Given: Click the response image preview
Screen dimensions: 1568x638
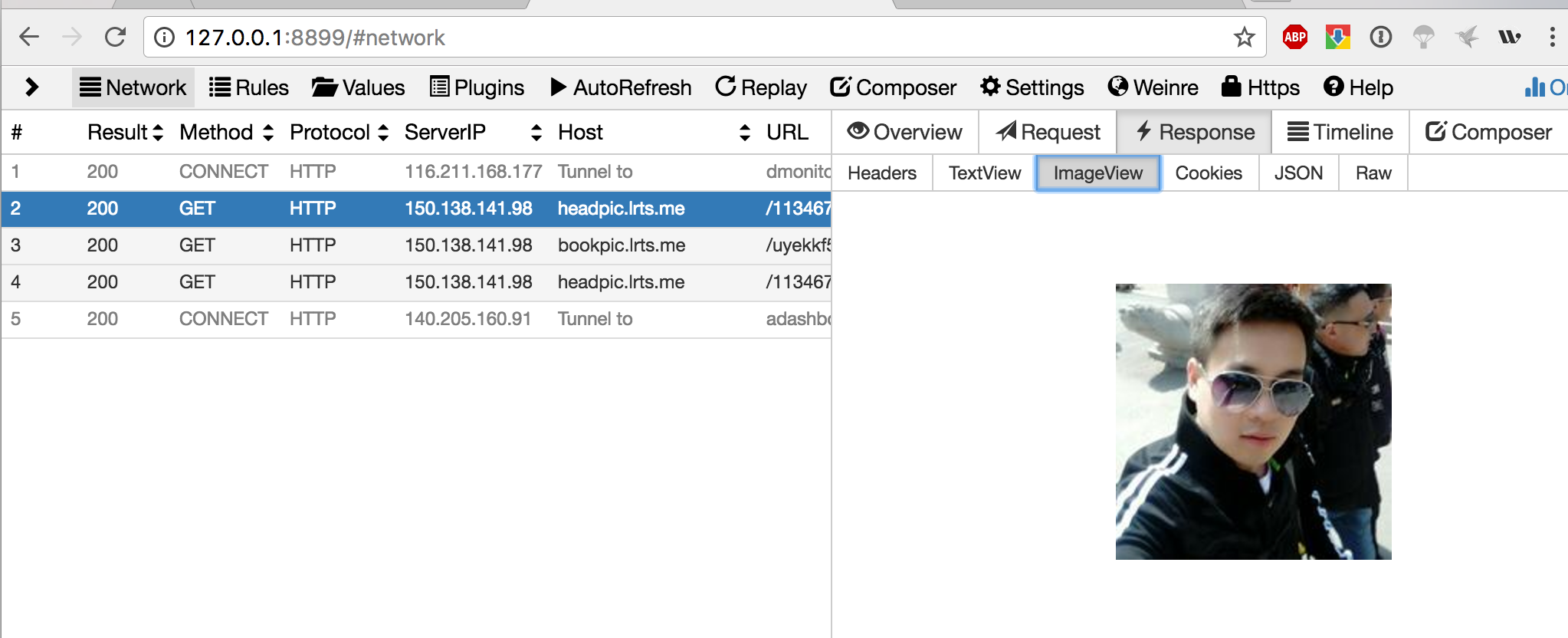Looking at the screenshot, I should tap(1253, 422).
